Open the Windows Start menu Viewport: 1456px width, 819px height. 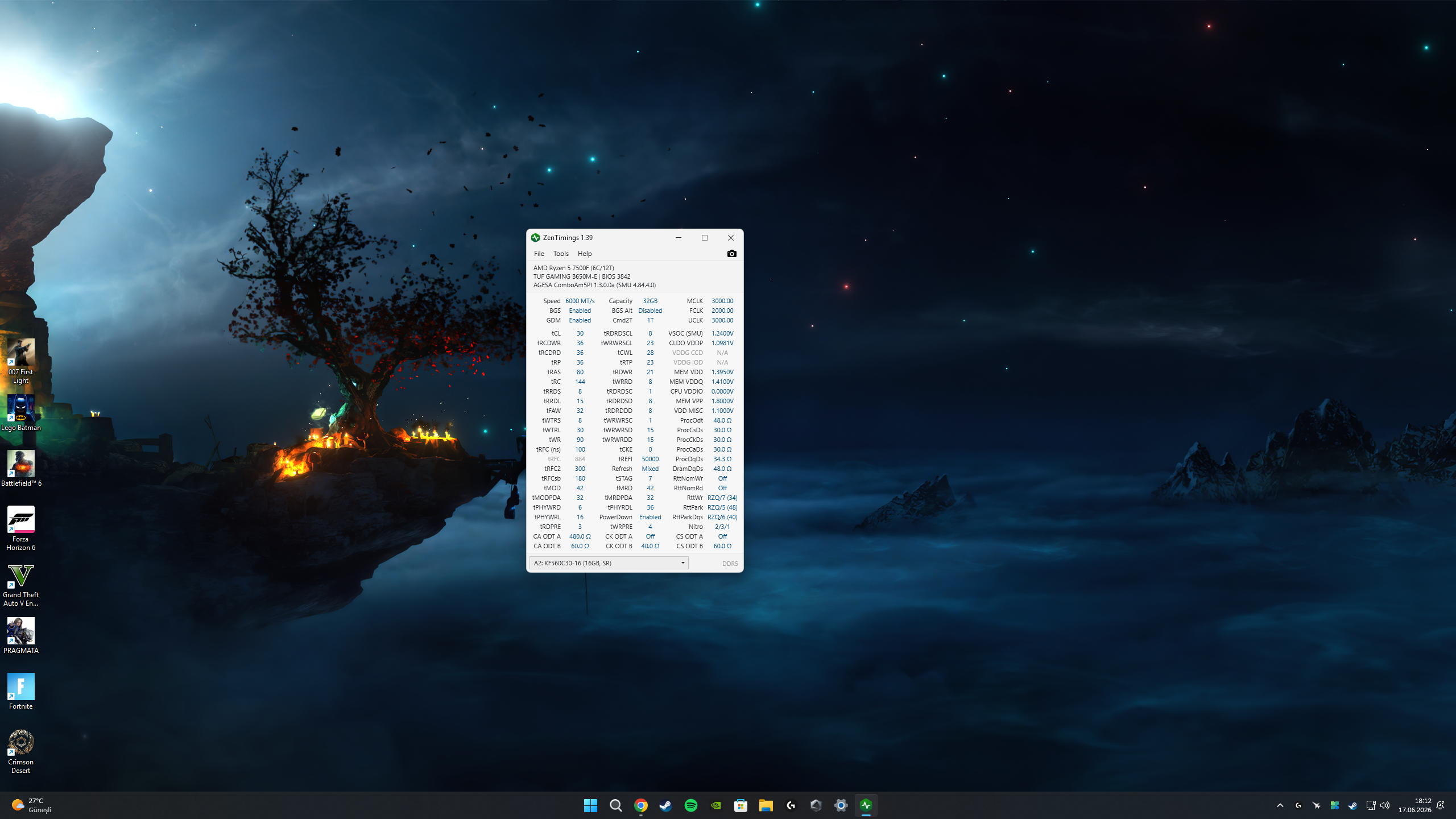(x=590, y=805)
